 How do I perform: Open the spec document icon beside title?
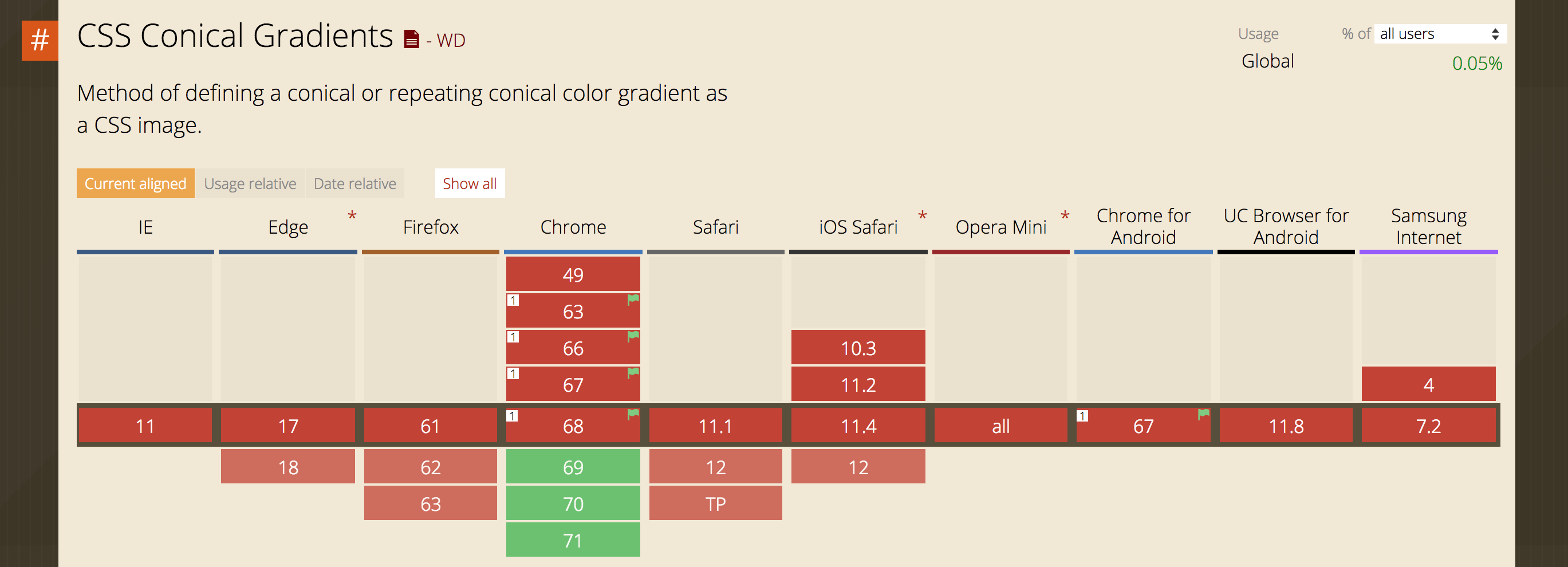click(x=412, y=40)
